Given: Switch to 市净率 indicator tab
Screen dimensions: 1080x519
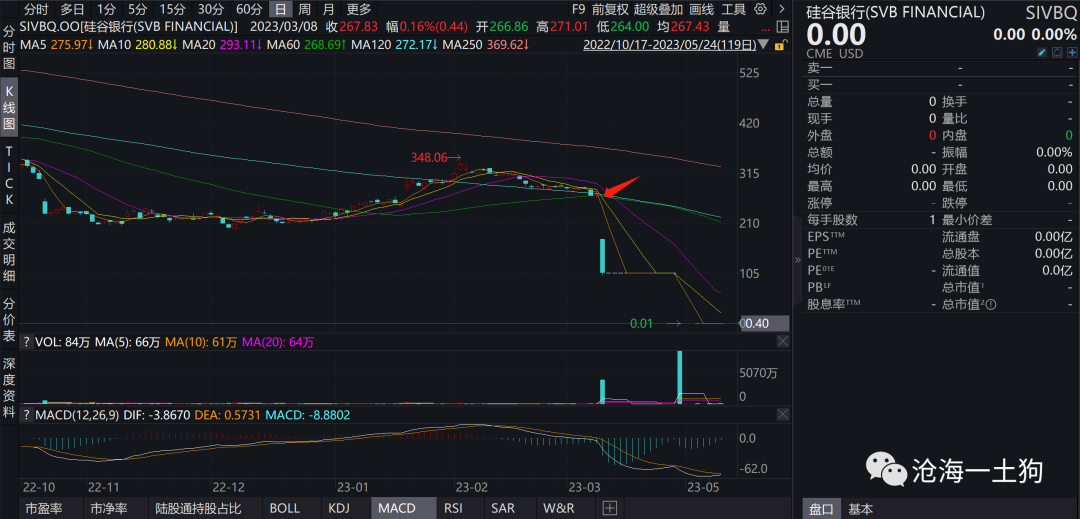Looking at the screenshot, I should click(x=109, y=508).
